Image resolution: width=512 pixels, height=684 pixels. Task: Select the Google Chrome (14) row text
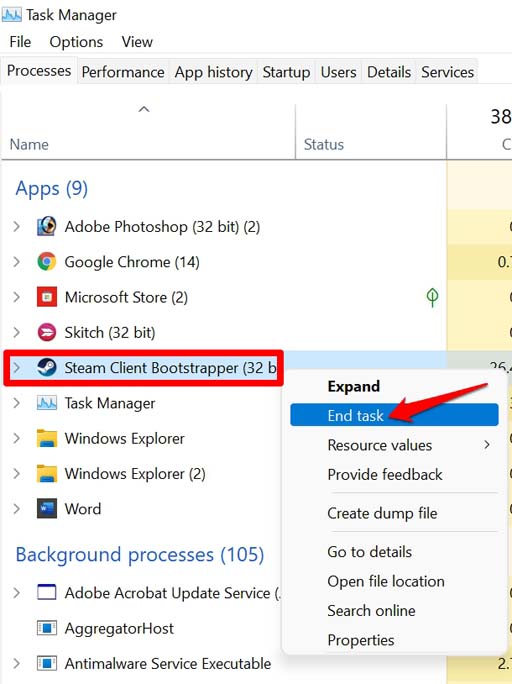[x=132, y=262]
